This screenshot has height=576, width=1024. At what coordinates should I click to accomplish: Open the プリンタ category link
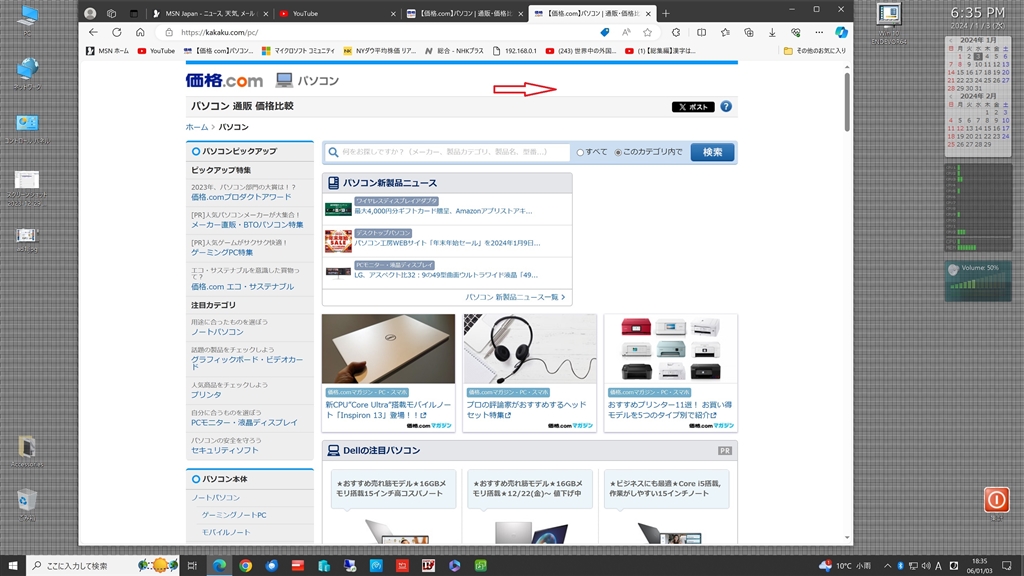[206, 394]
